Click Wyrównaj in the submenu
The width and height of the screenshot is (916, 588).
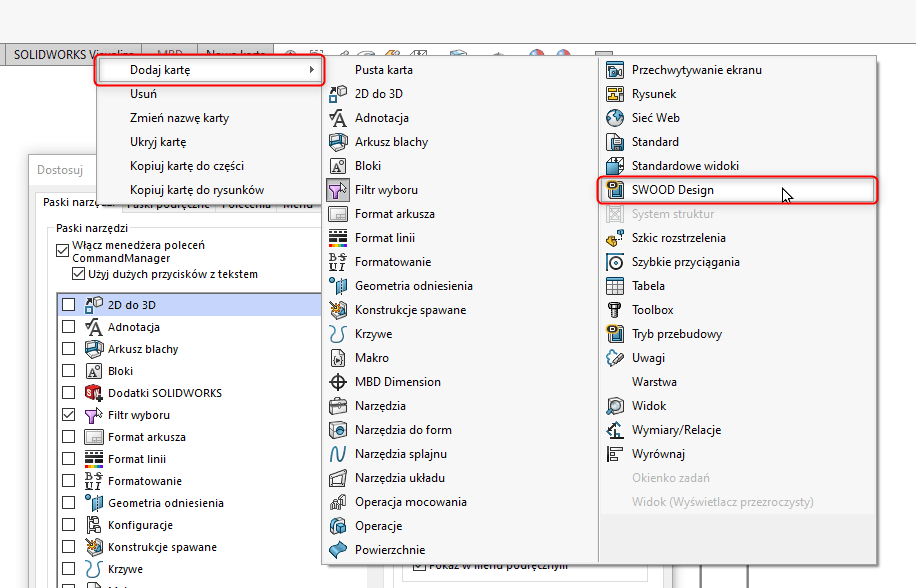[738, 454]
